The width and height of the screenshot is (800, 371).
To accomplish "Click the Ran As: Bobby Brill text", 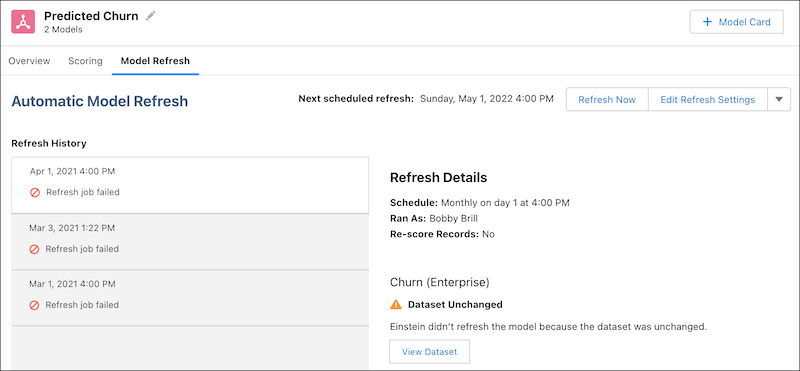I will pos(434,218).
